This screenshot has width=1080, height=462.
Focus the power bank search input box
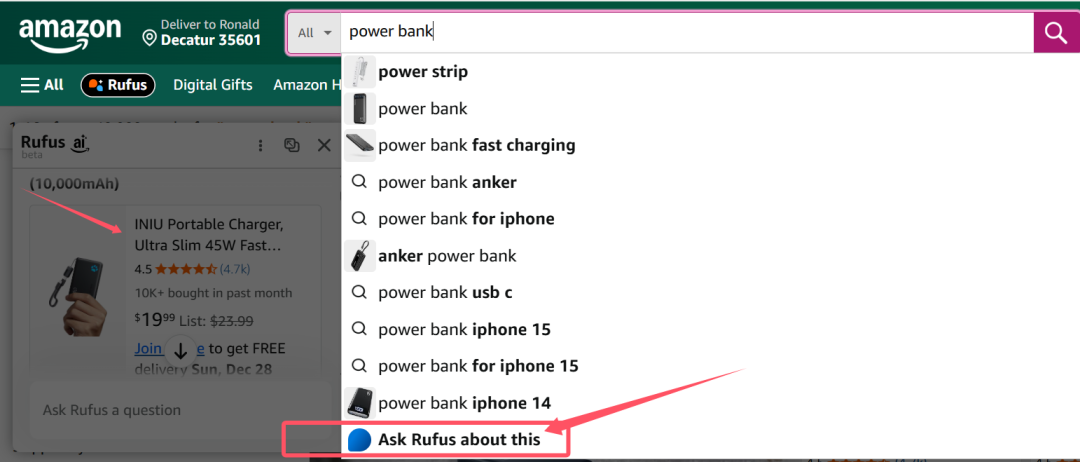coord(680,32)
